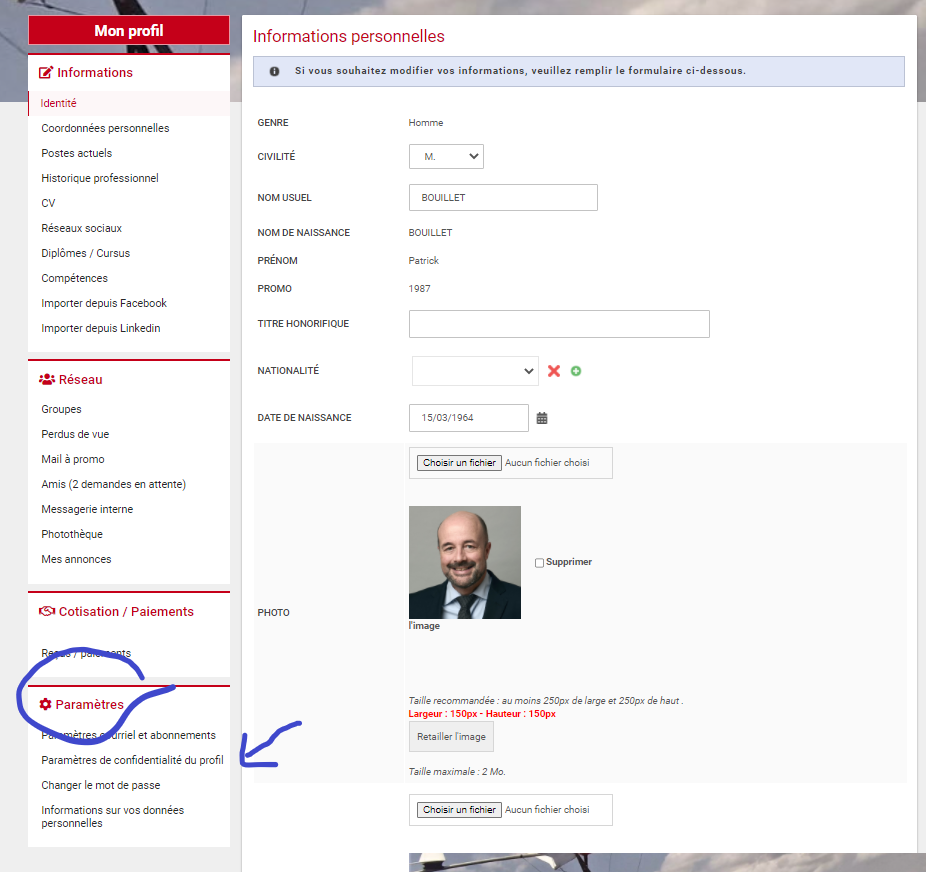Click the Réseau people icon
The height and width of the screenshot is (872, 926).
click(47, 379)
